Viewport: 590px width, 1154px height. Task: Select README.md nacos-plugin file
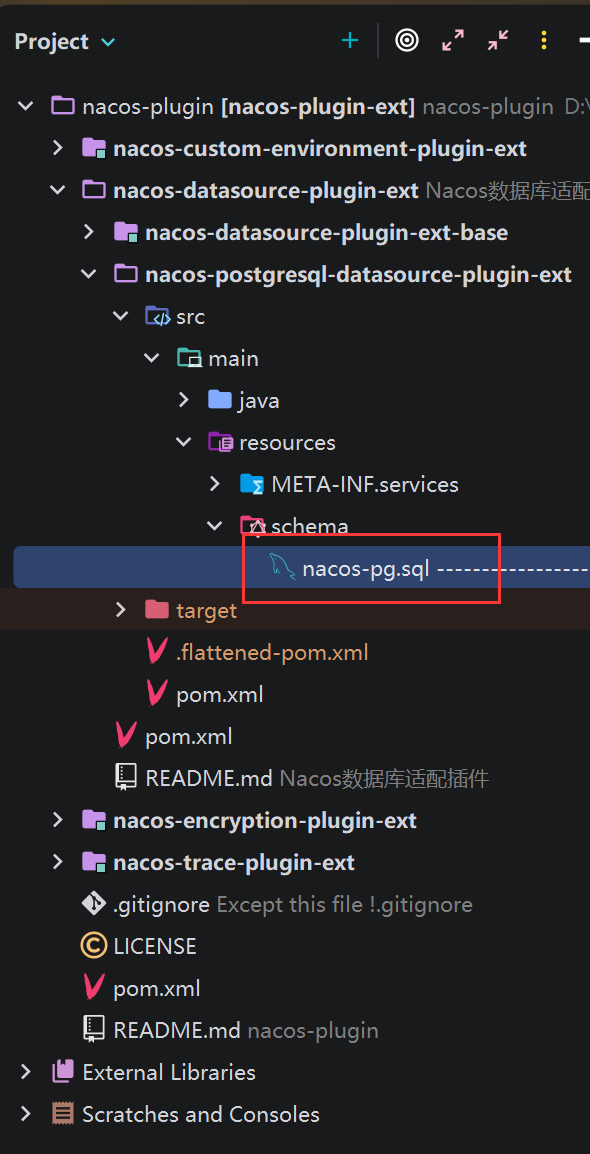(x=246, y=1030)
